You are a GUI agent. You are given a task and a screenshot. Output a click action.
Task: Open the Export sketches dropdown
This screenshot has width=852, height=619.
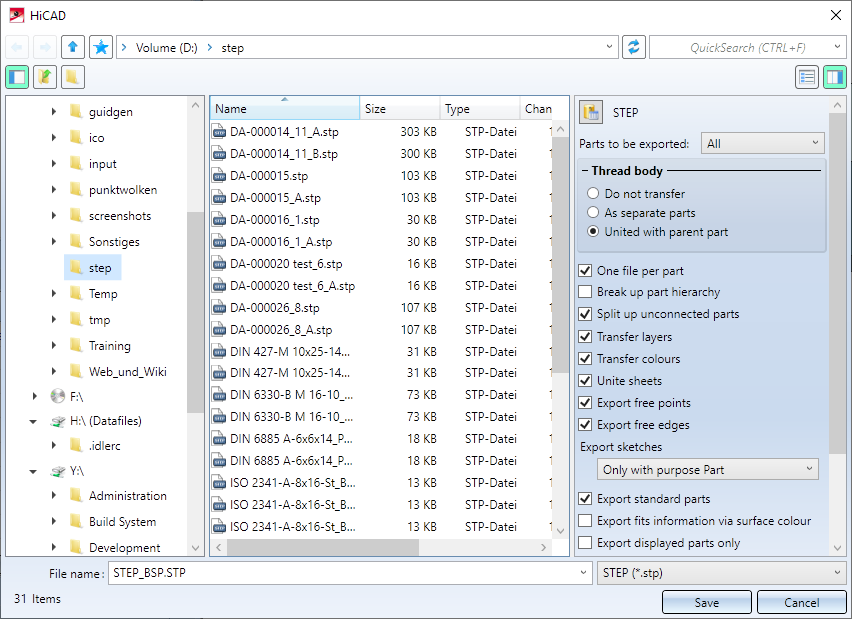click(x=708, y=470)
